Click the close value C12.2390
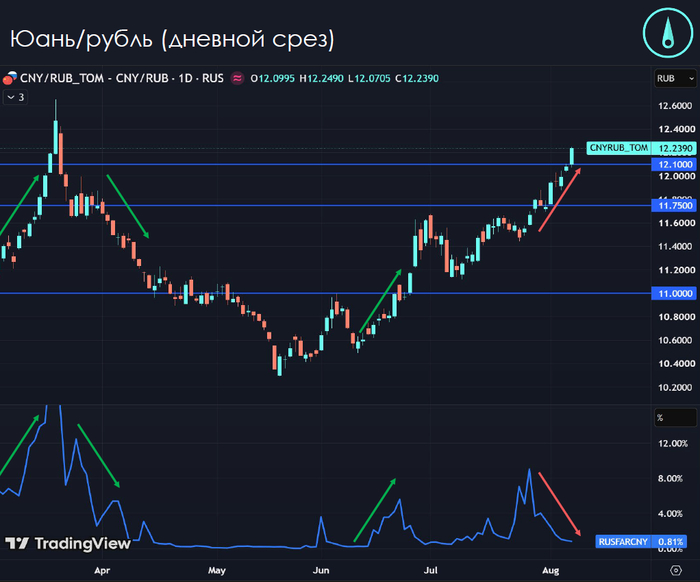700x582 pixels. click(x=417, y=79)
